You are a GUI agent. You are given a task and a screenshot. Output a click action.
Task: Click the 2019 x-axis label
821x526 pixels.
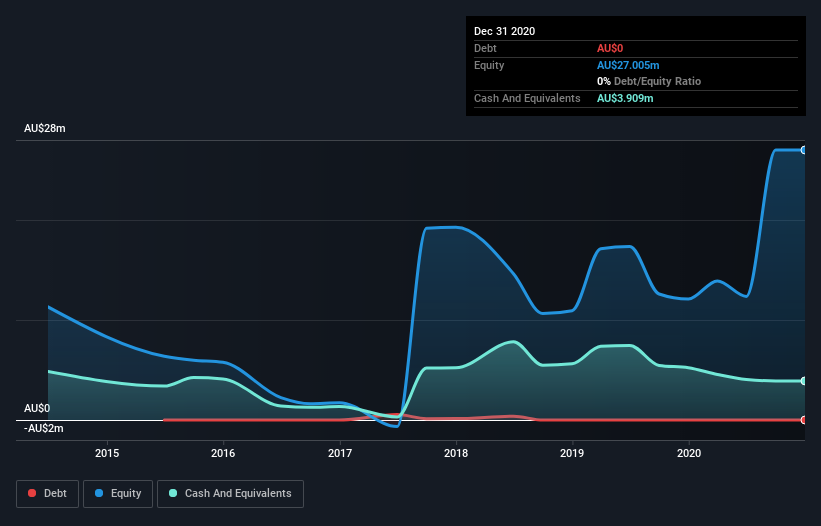572,453
